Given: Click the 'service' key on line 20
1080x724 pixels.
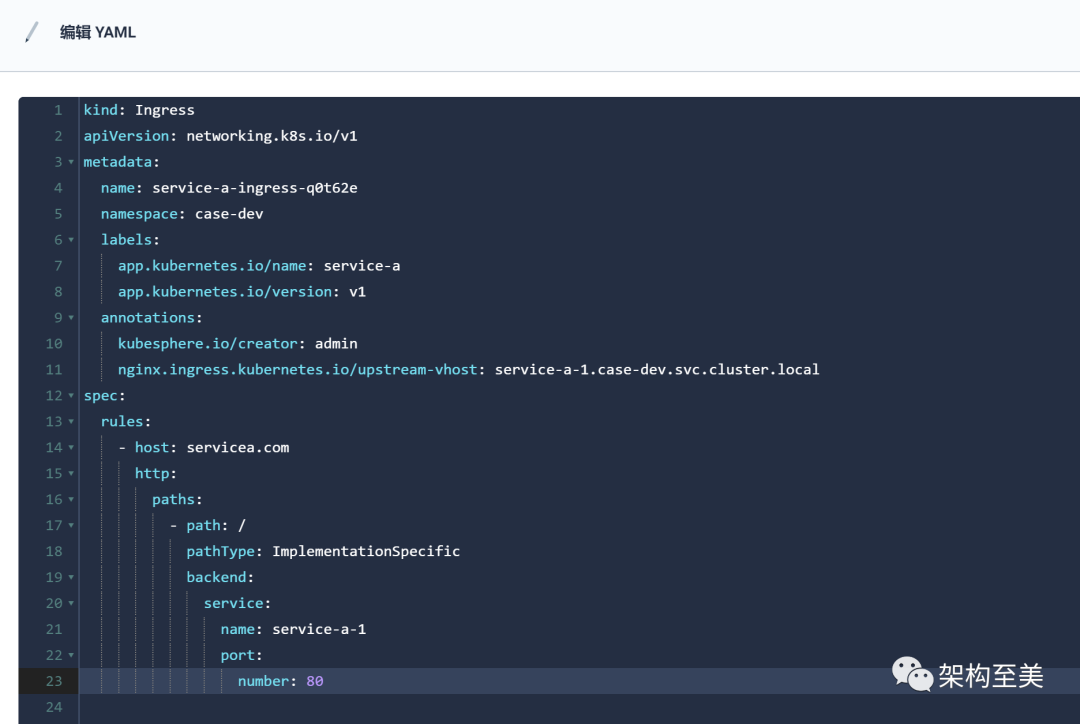Looking at the screenshot, I should tap(233, 603).
